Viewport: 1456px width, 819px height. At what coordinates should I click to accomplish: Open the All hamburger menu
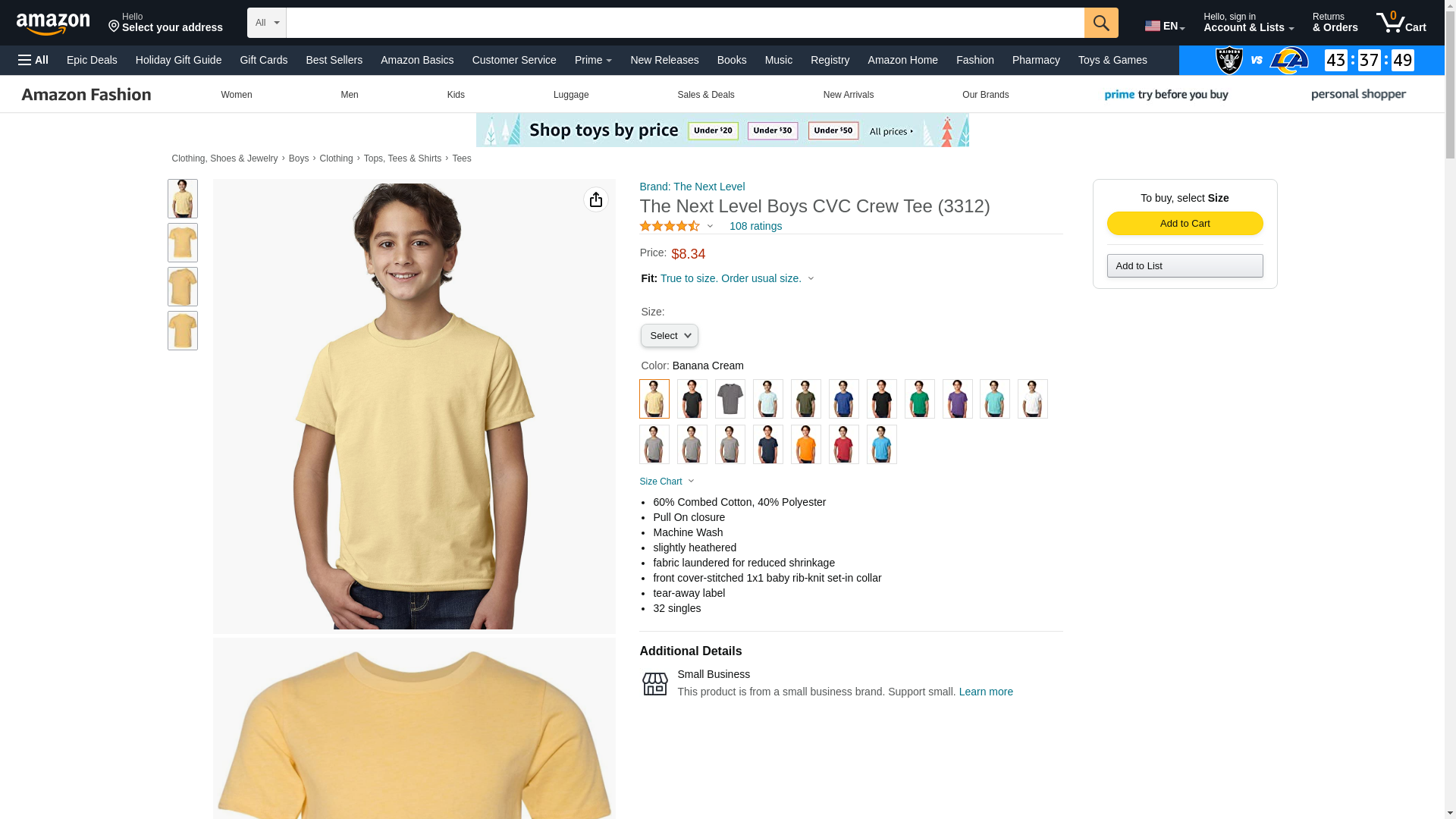33,60
